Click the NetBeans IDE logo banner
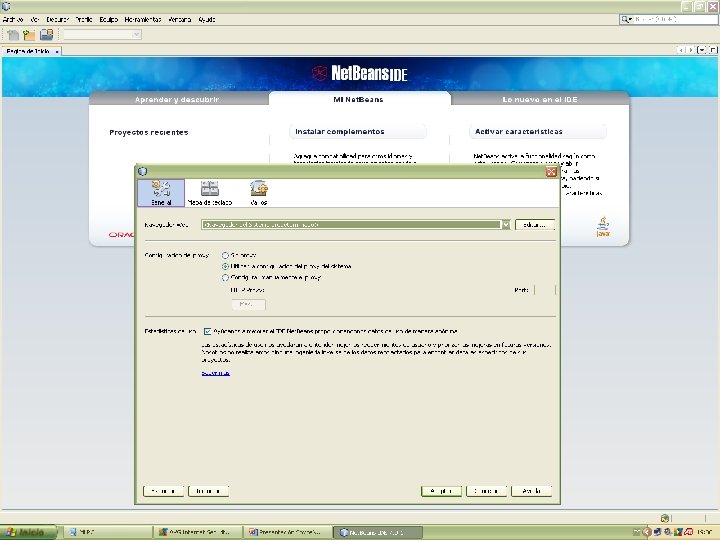 360,73
